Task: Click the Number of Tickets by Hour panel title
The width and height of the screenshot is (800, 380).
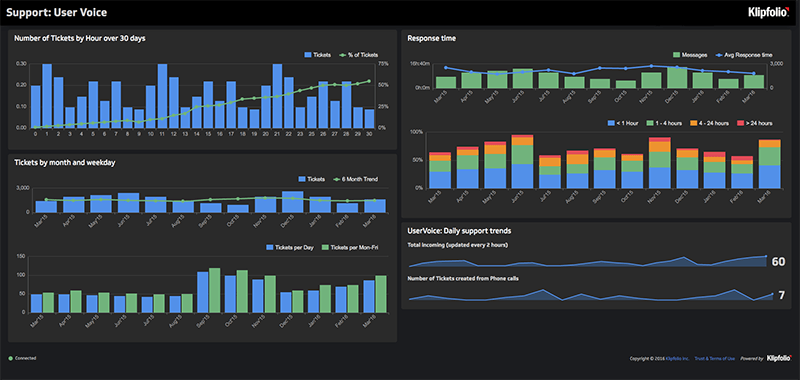Action: tap(81, 38)
